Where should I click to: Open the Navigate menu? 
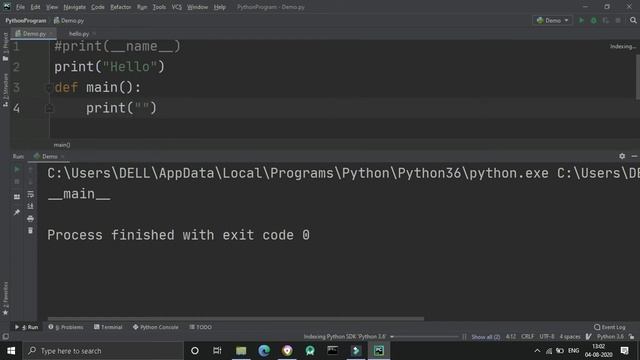pyautogui.click(x=75, y=7)
